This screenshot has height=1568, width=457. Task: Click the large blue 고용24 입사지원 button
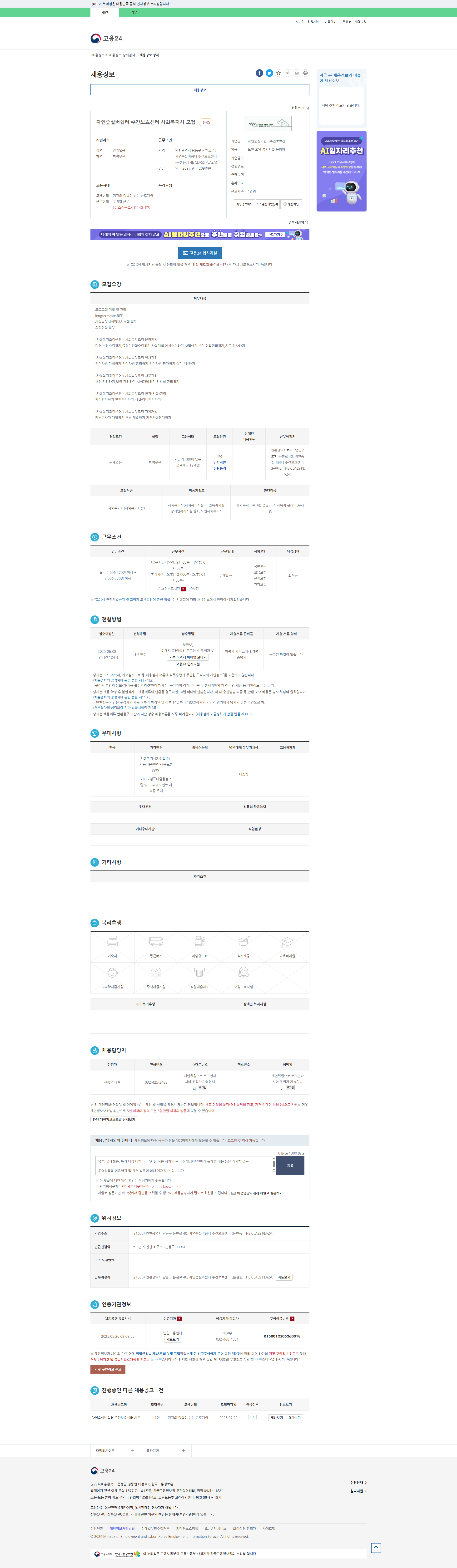(x=200, y=253)
